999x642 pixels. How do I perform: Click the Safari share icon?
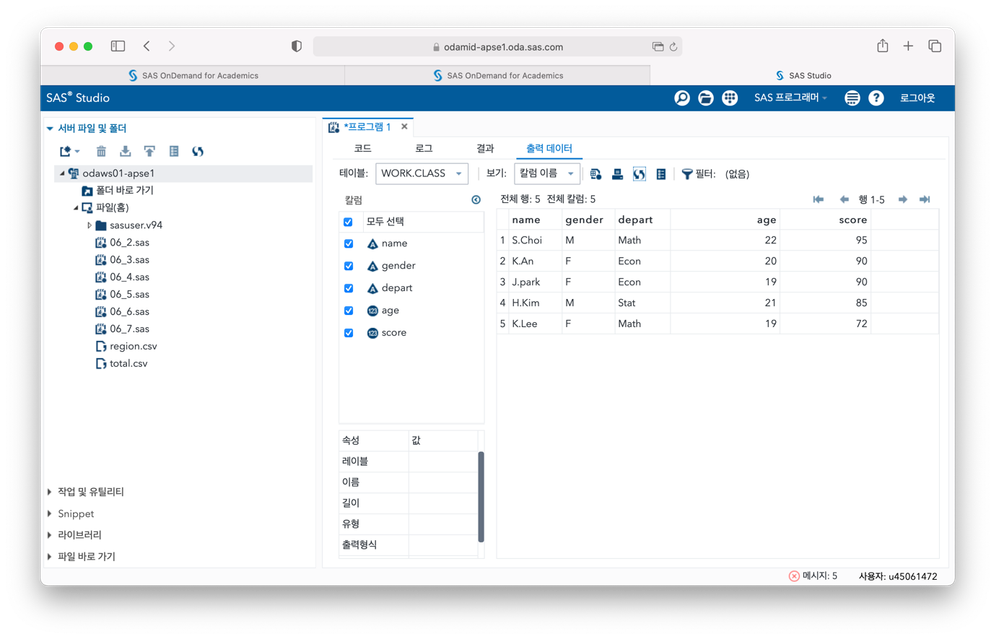tap(882, 46)
